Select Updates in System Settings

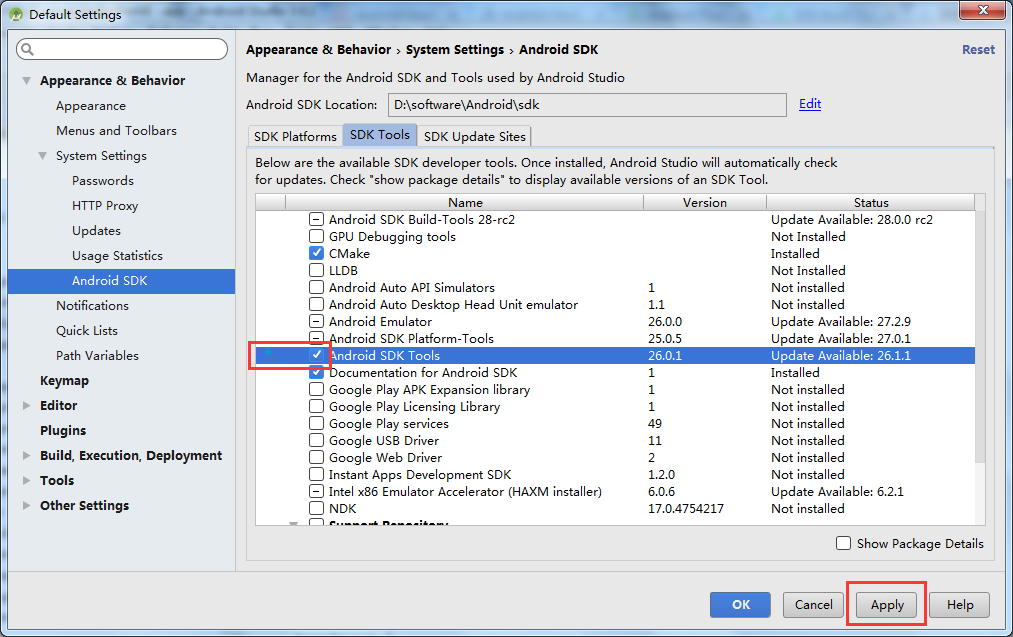(x=96, y=231)
